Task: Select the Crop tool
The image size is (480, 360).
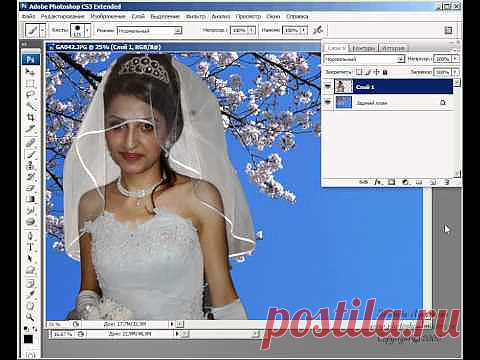Action: (30, 117)
